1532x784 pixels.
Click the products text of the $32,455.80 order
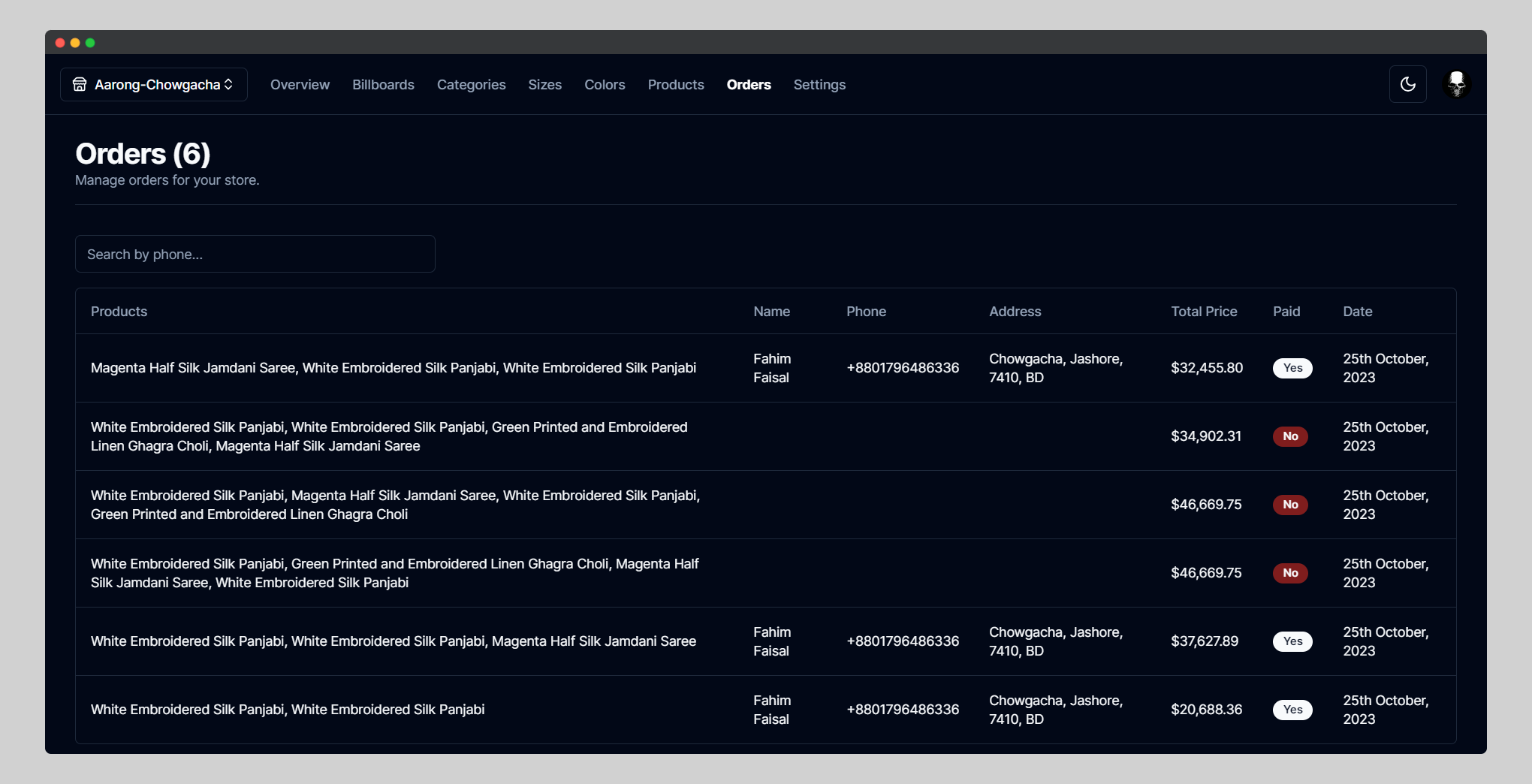394,368
